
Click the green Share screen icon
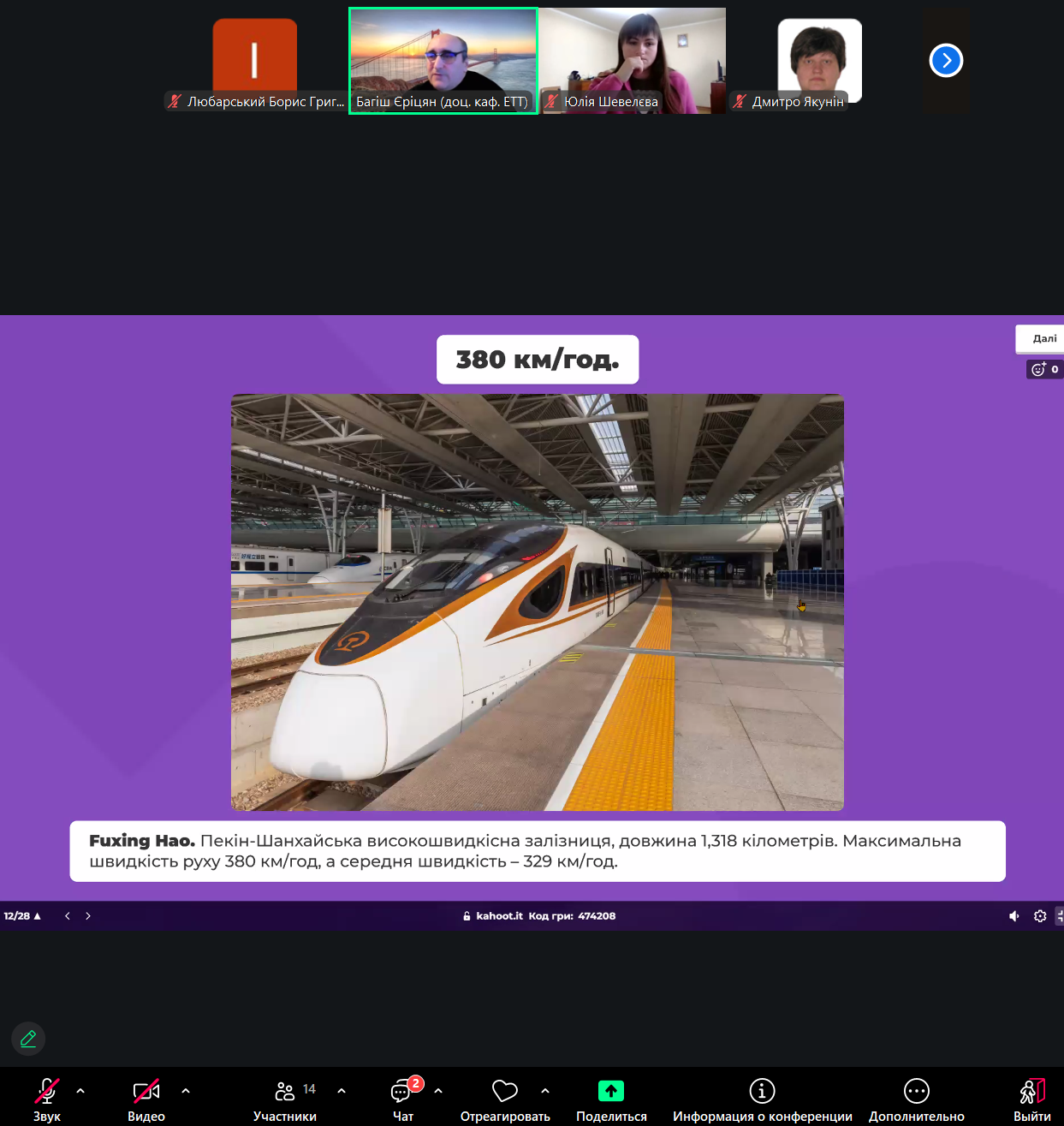tap(610, 1091)
